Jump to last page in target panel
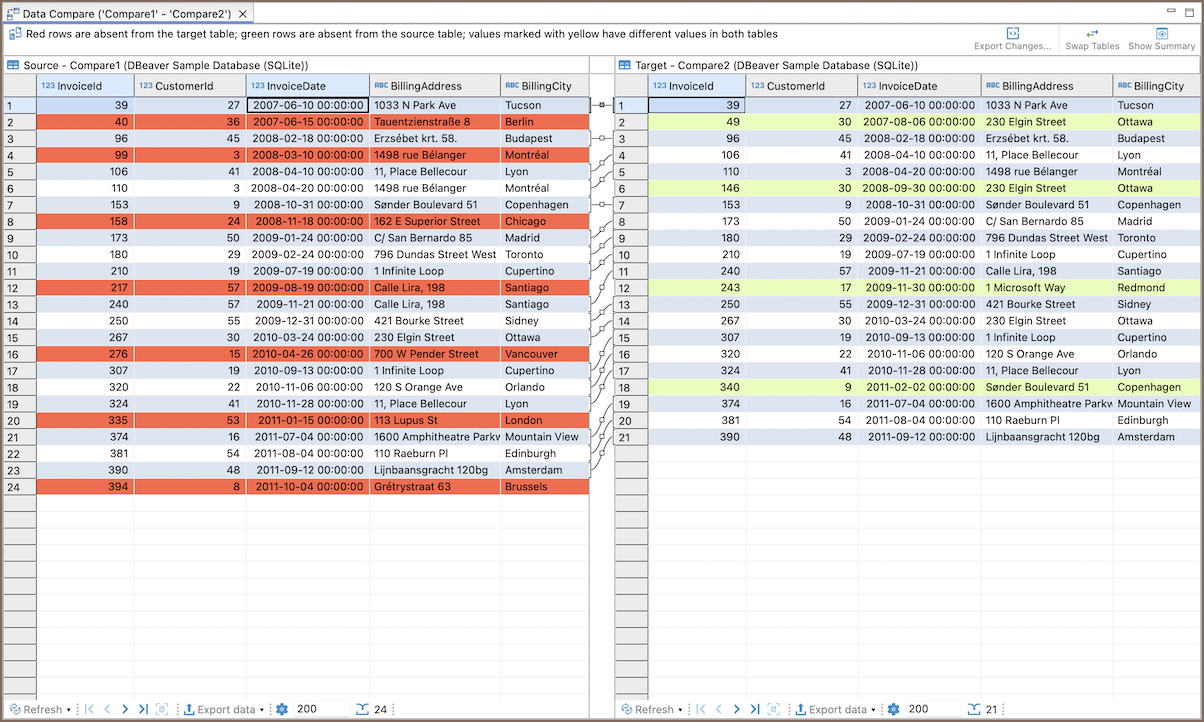The height and width of the screenshot is (722, 1204). tap(754, 709)
